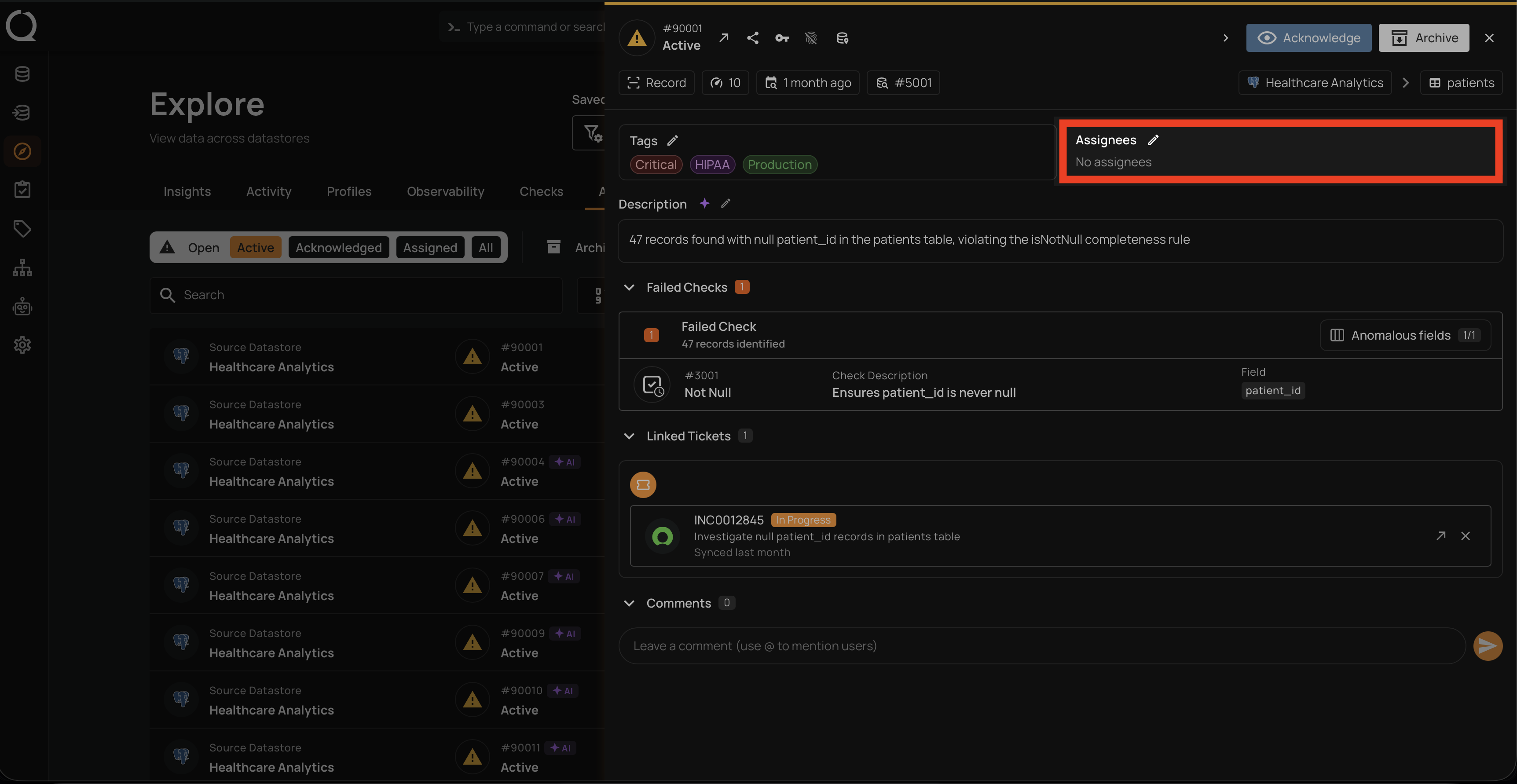Select the Acknowledged status filter
The width and height of the screenshot is (1517, 784).
click(338, 247)
